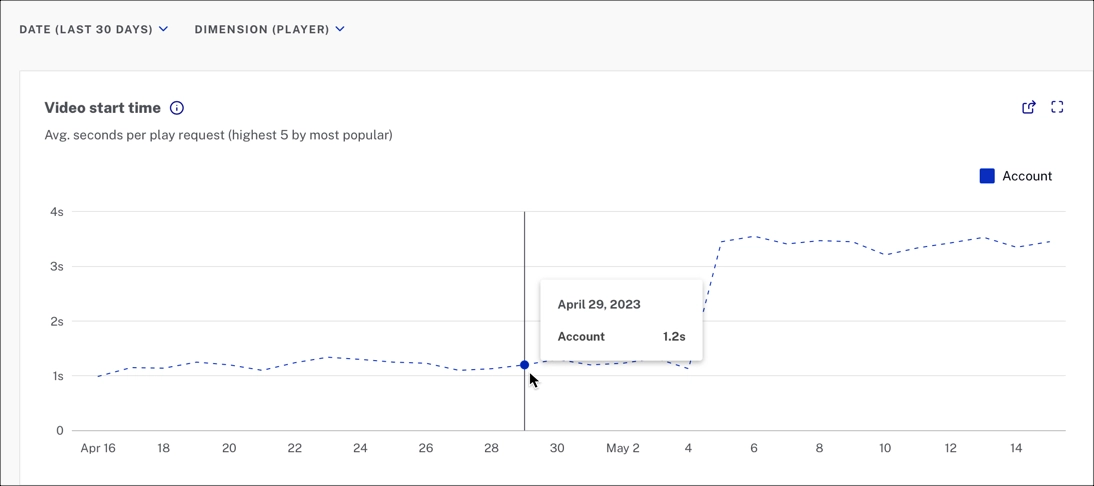The width and height of the screenshot is (1094, 486).
Task: Click the 22 x-axis date label
Action: (x=294, y=448)
